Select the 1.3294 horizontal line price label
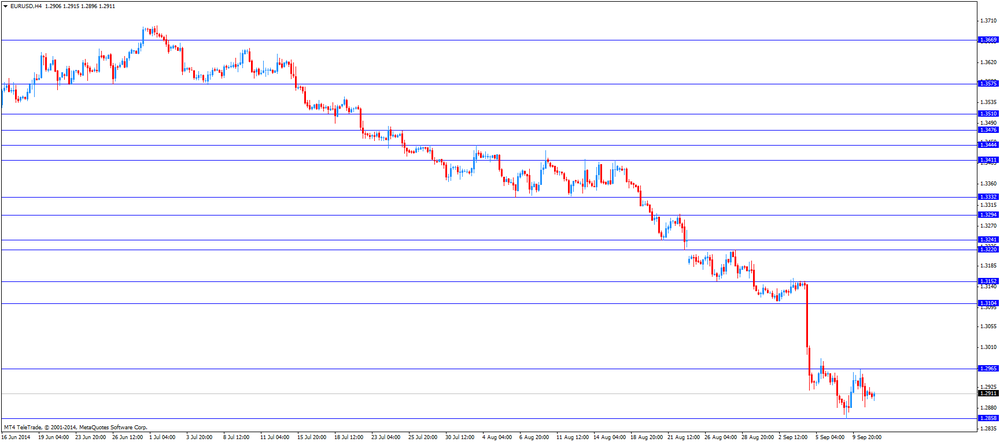 click(987, 215)
